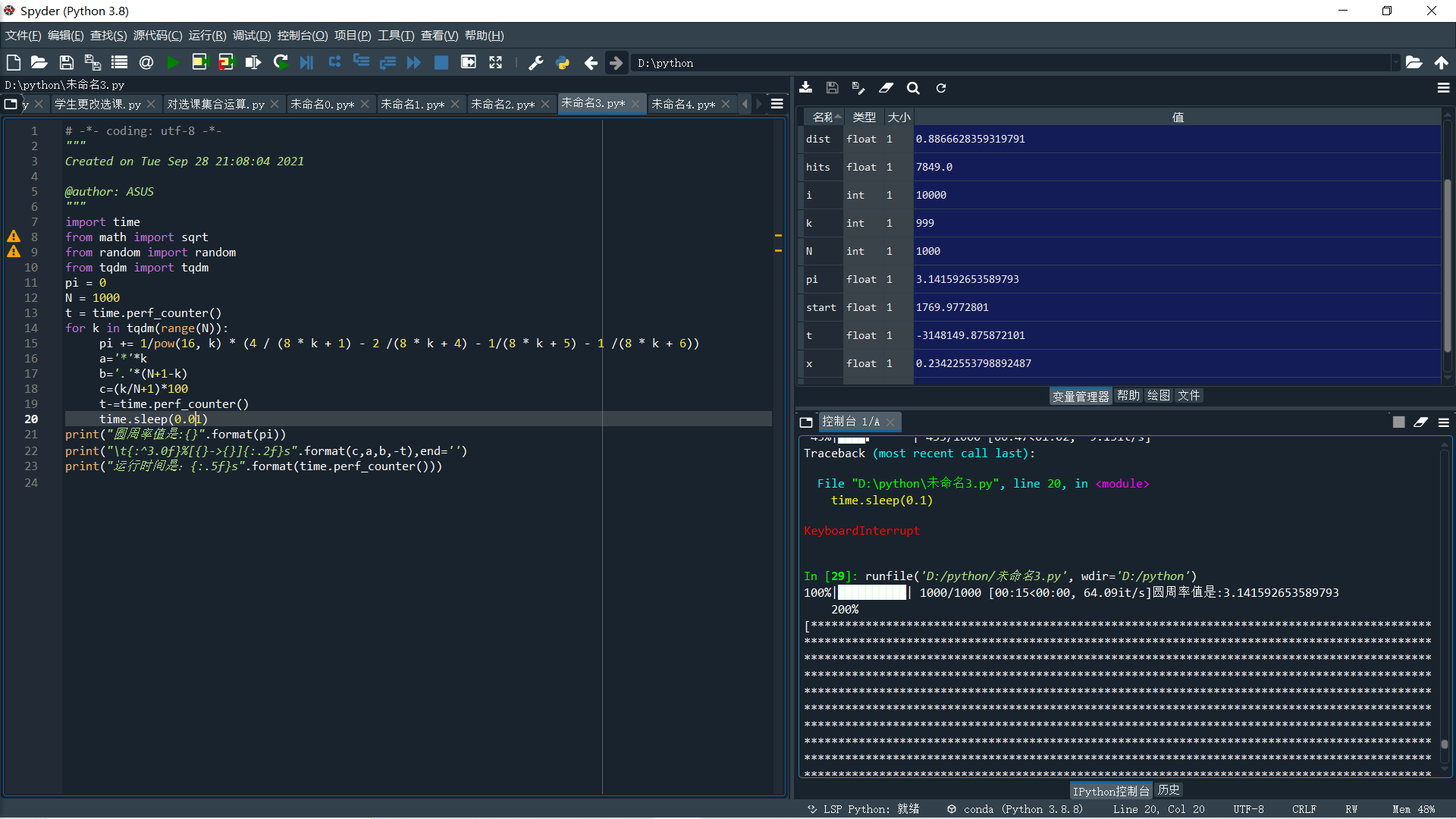This screenshot has height=819, width=1456.
Task: Click Import data in Variable Explorer
Action: tap(806, 88)
